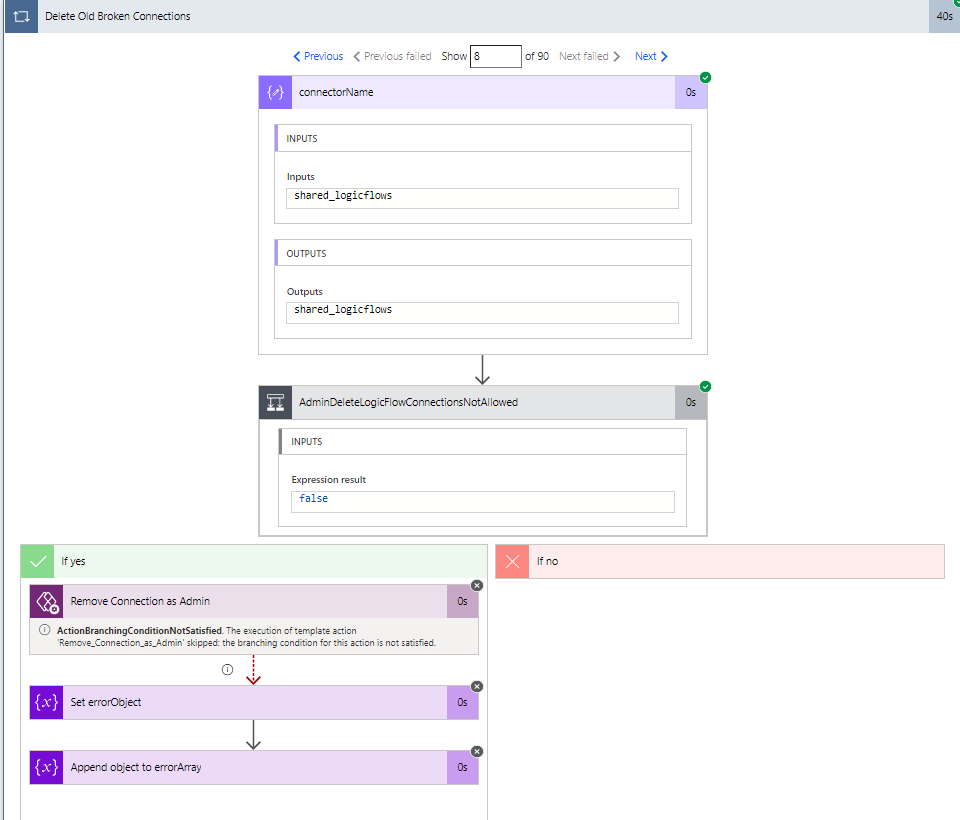Click the green success badge on connectorName

pos(707,76)
